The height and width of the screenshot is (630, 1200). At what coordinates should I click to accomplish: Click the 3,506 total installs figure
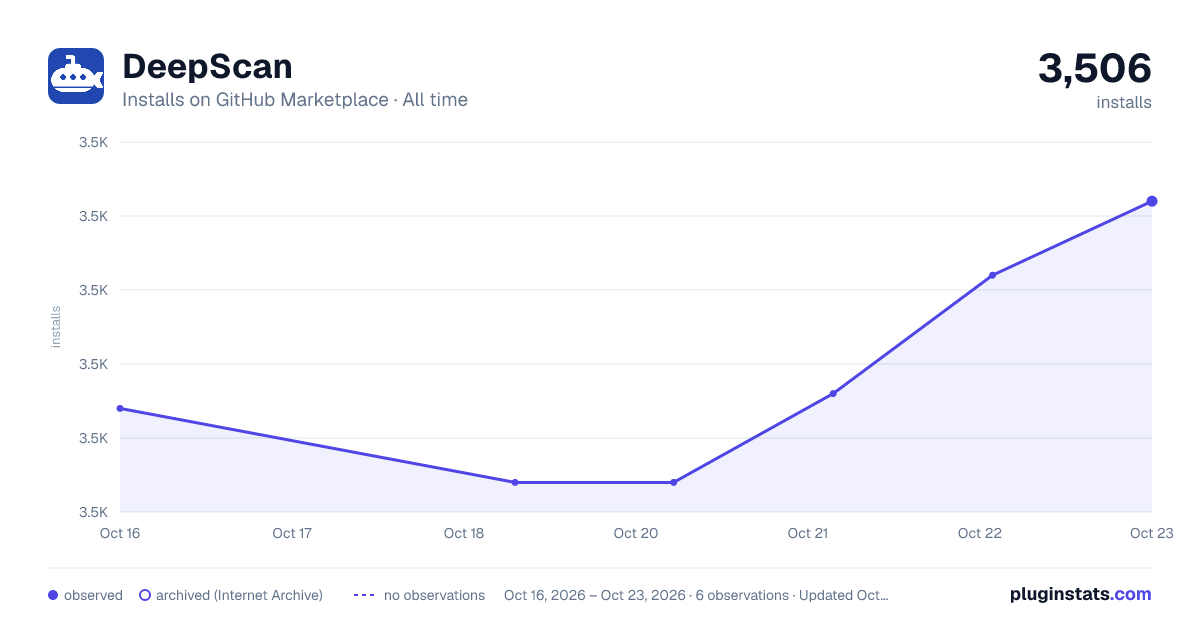click(1095, 68)
